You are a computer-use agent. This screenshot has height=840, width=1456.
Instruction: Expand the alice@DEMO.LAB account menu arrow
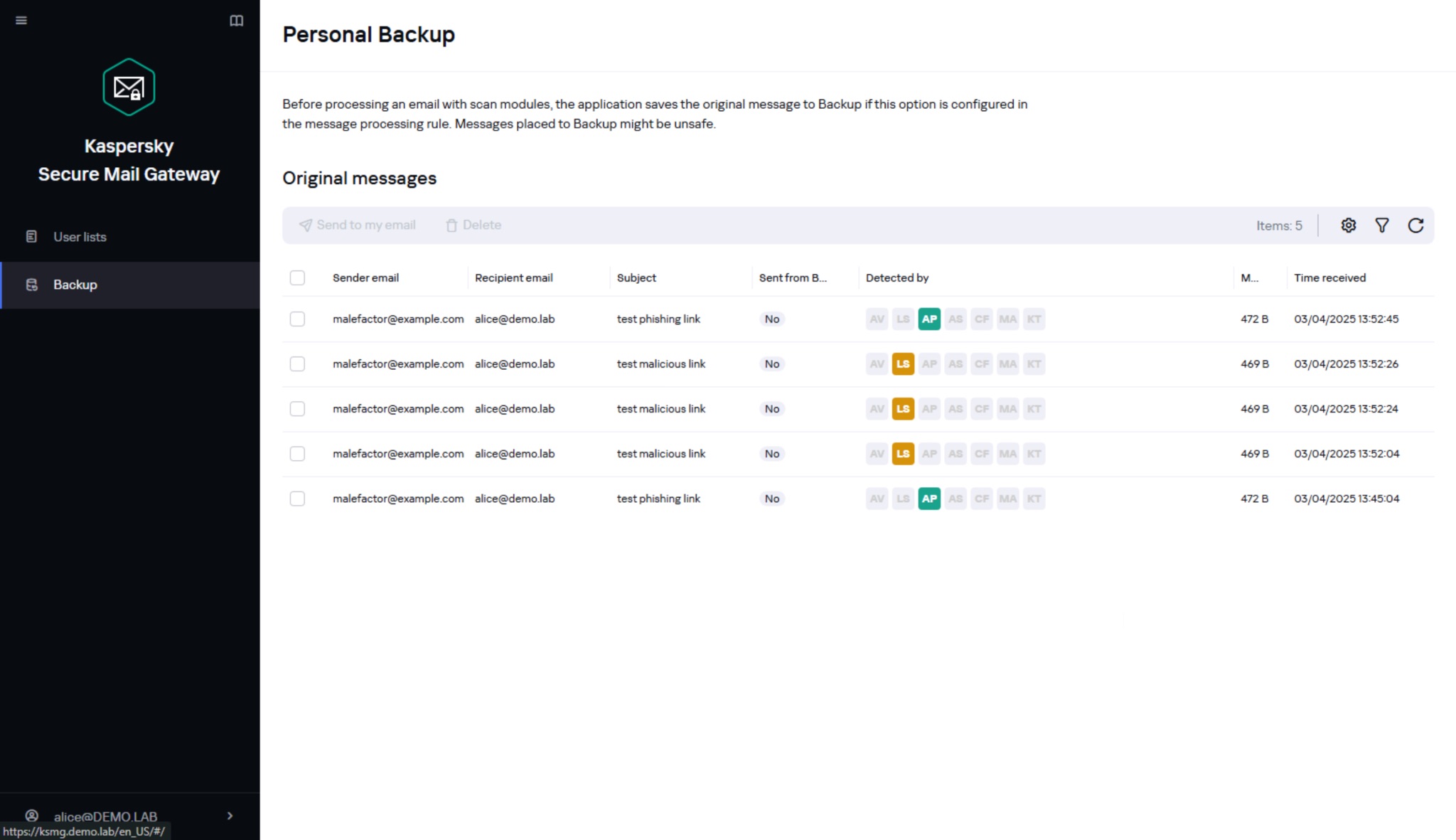click(230, 816)
